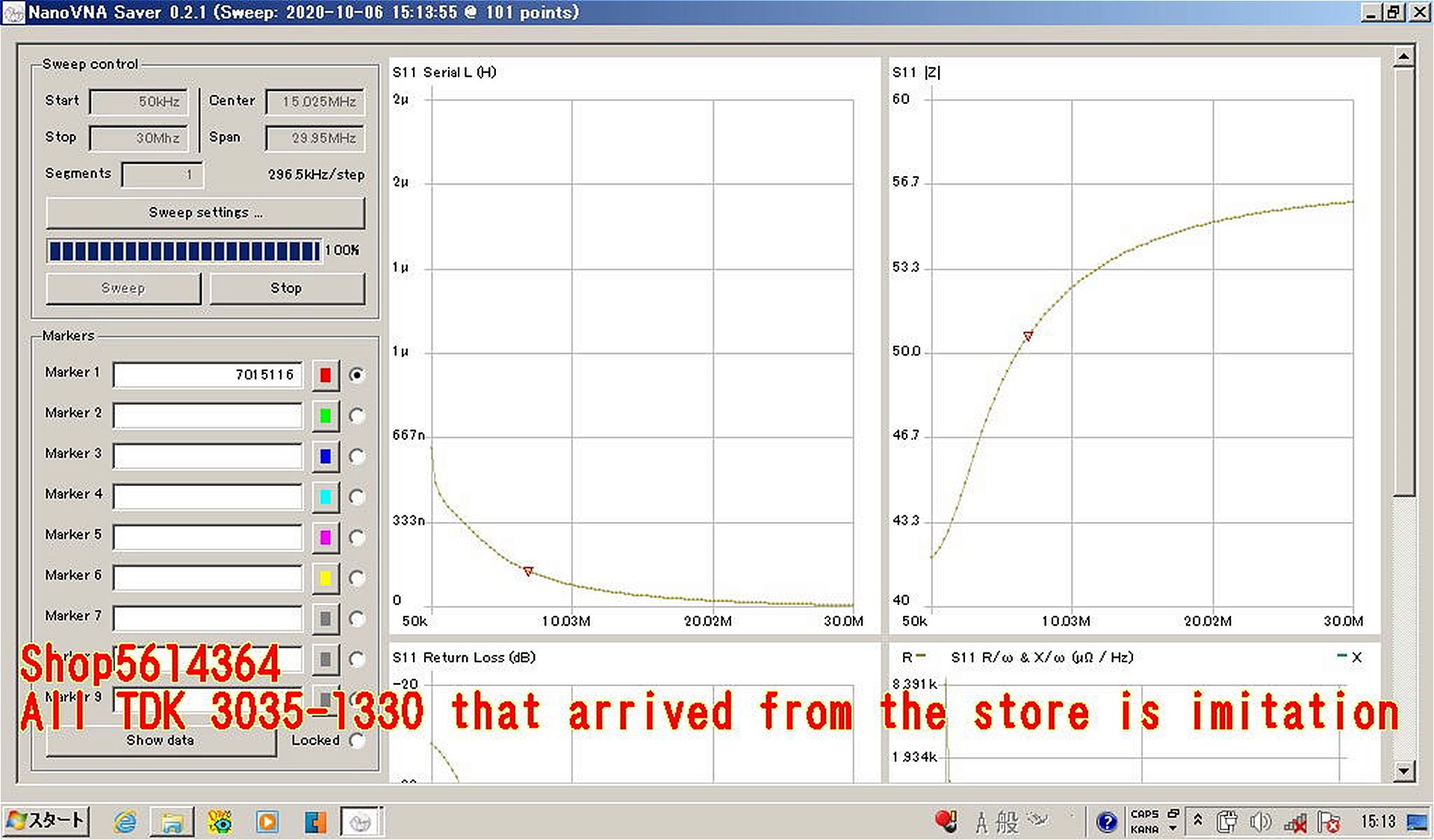
Task: Stop the running sweep
Action: (287, 288)
